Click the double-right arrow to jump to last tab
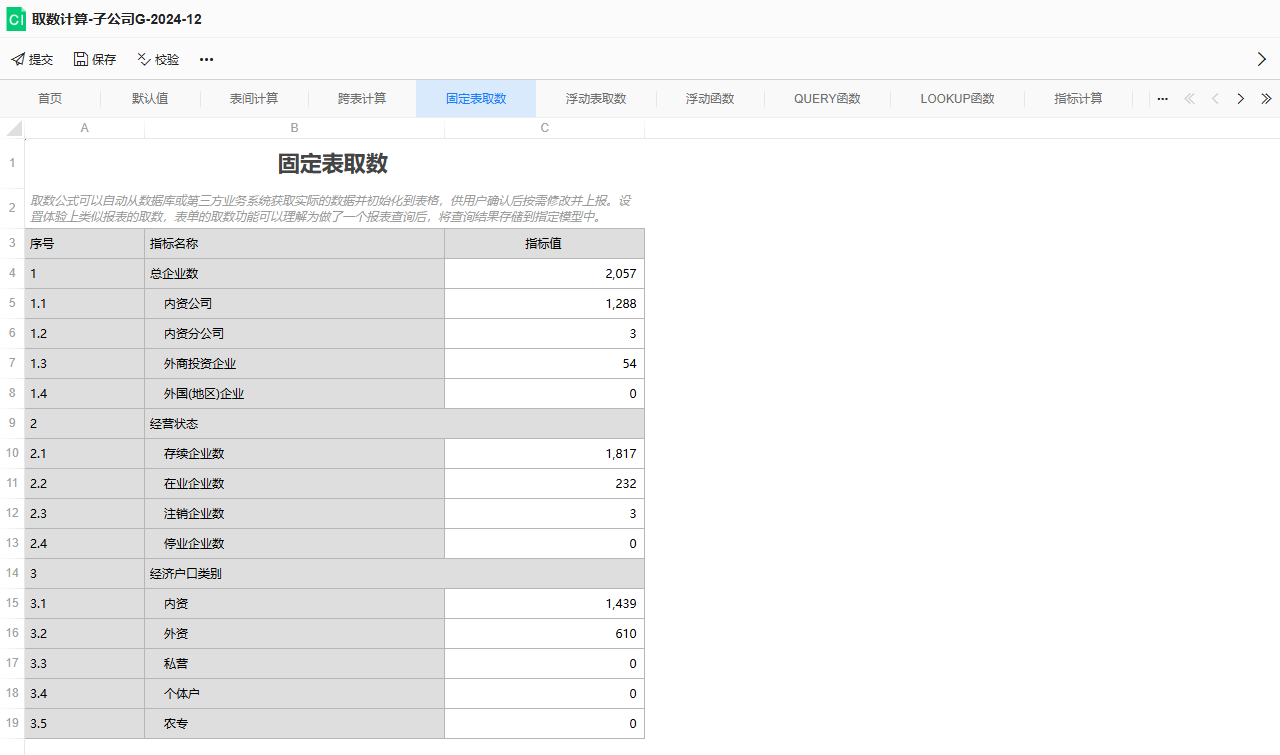Screen dimensions: 1280x755 1266,98
